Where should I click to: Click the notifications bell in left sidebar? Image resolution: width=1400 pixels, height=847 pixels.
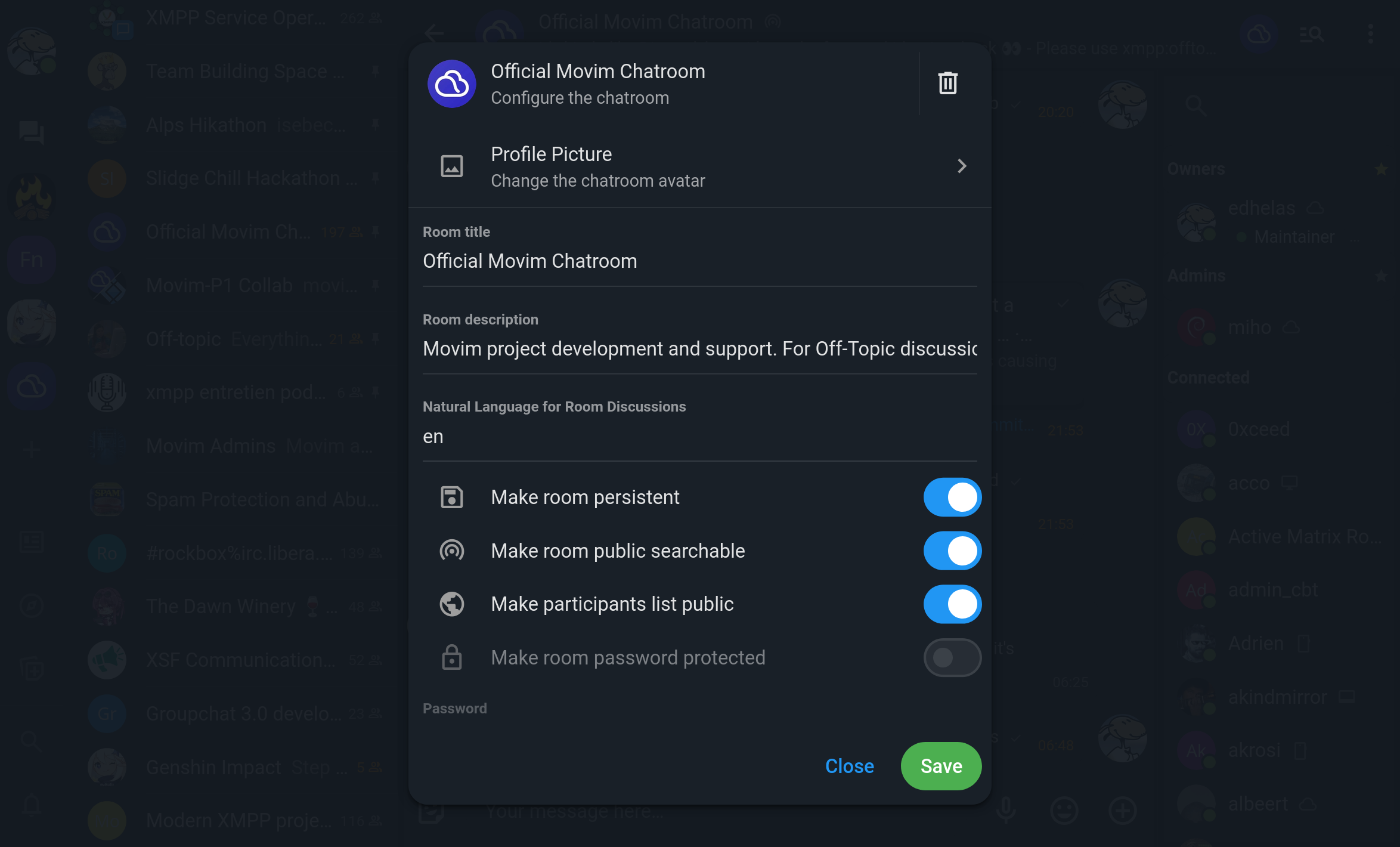tap(31, 805)
